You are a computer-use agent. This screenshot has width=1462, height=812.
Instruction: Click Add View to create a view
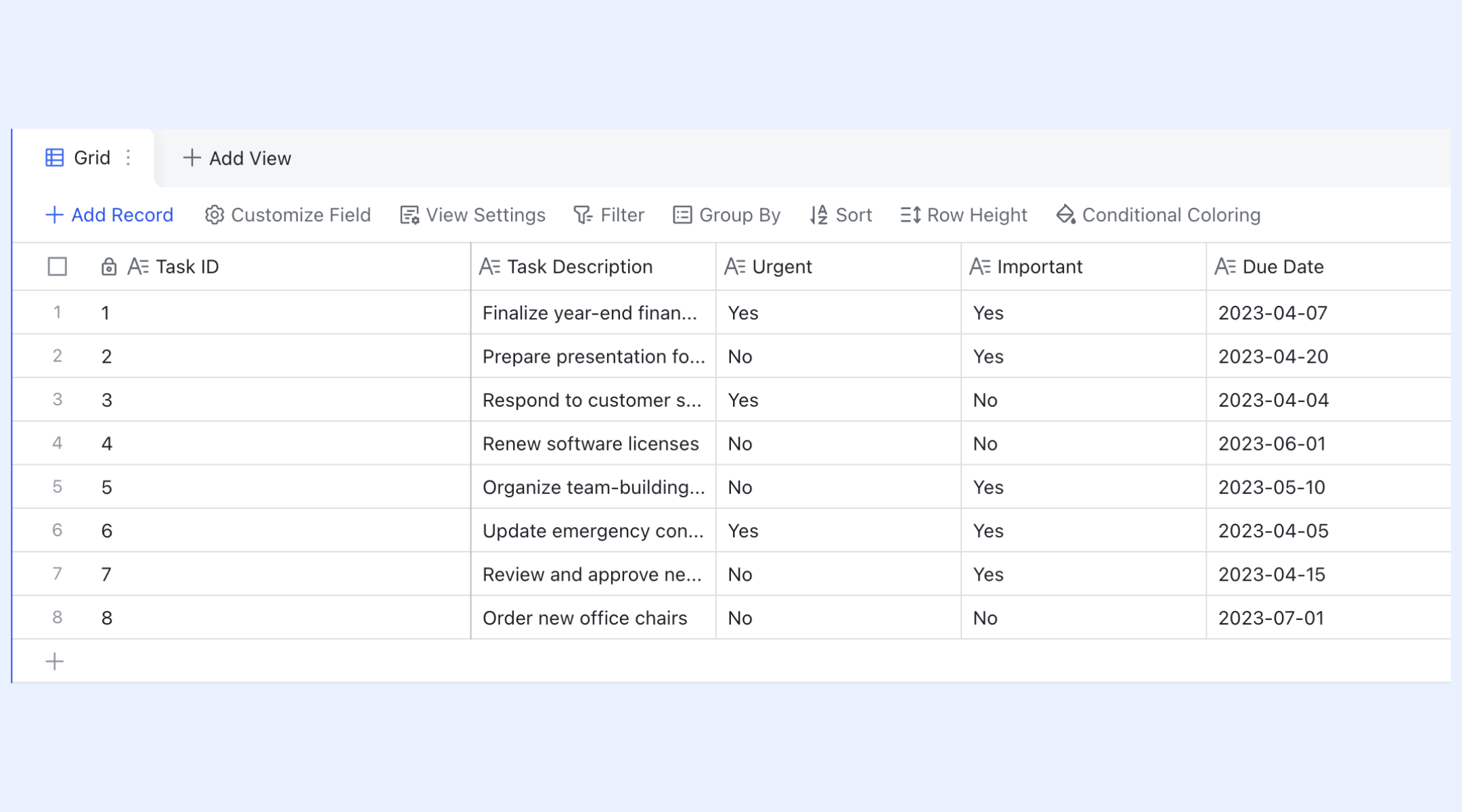coord(237,158)
